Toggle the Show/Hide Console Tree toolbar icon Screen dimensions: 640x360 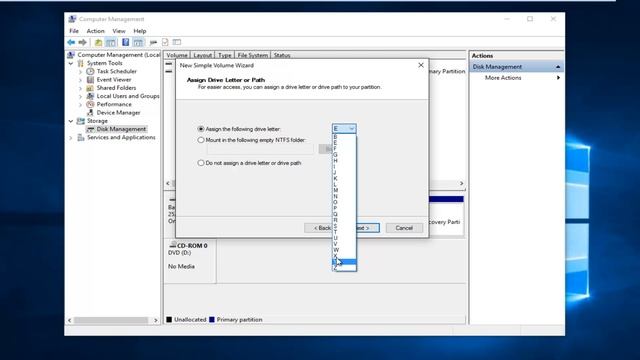pyautogui.click(x=111, y=42)
